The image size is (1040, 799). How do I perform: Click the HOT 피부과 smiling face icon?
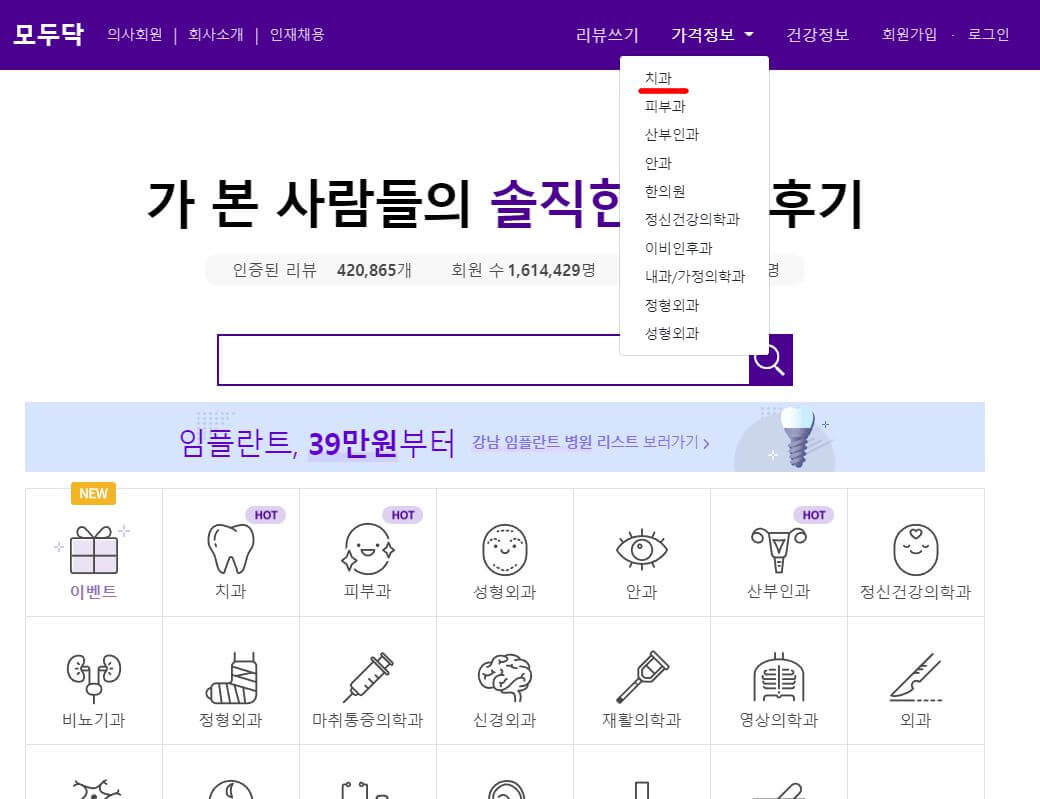pyautogui.click(x=368, y=548)
